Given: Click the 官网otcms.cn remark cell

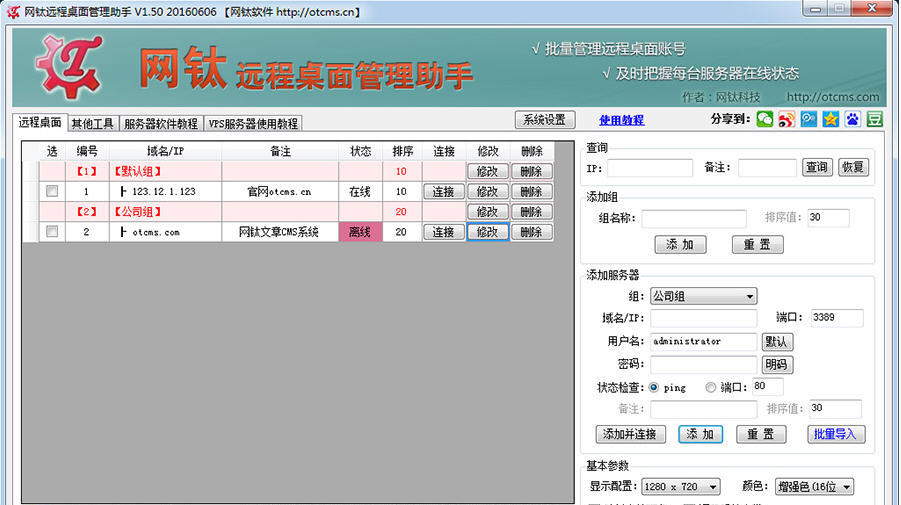Looking at the screenshot, I should 280,191.
